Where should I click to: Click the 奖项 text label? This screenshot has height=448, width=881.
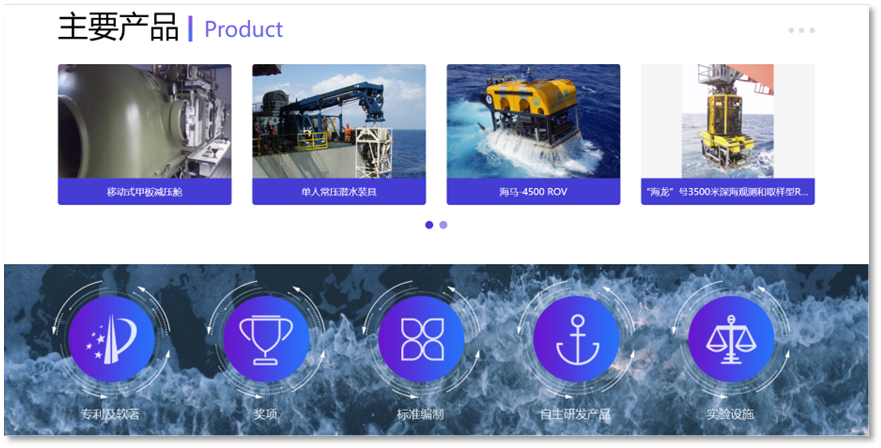[x=265, y=414]
